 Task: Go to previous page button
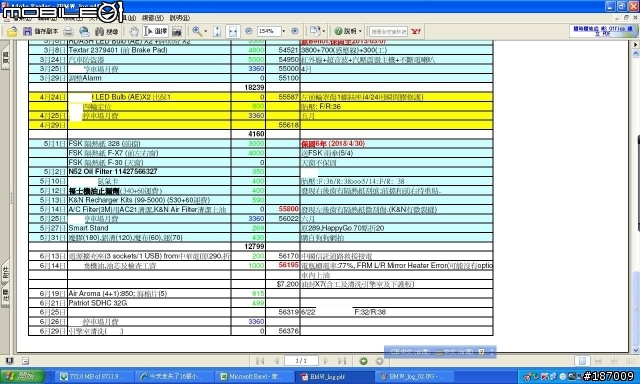tap(276, 361)
